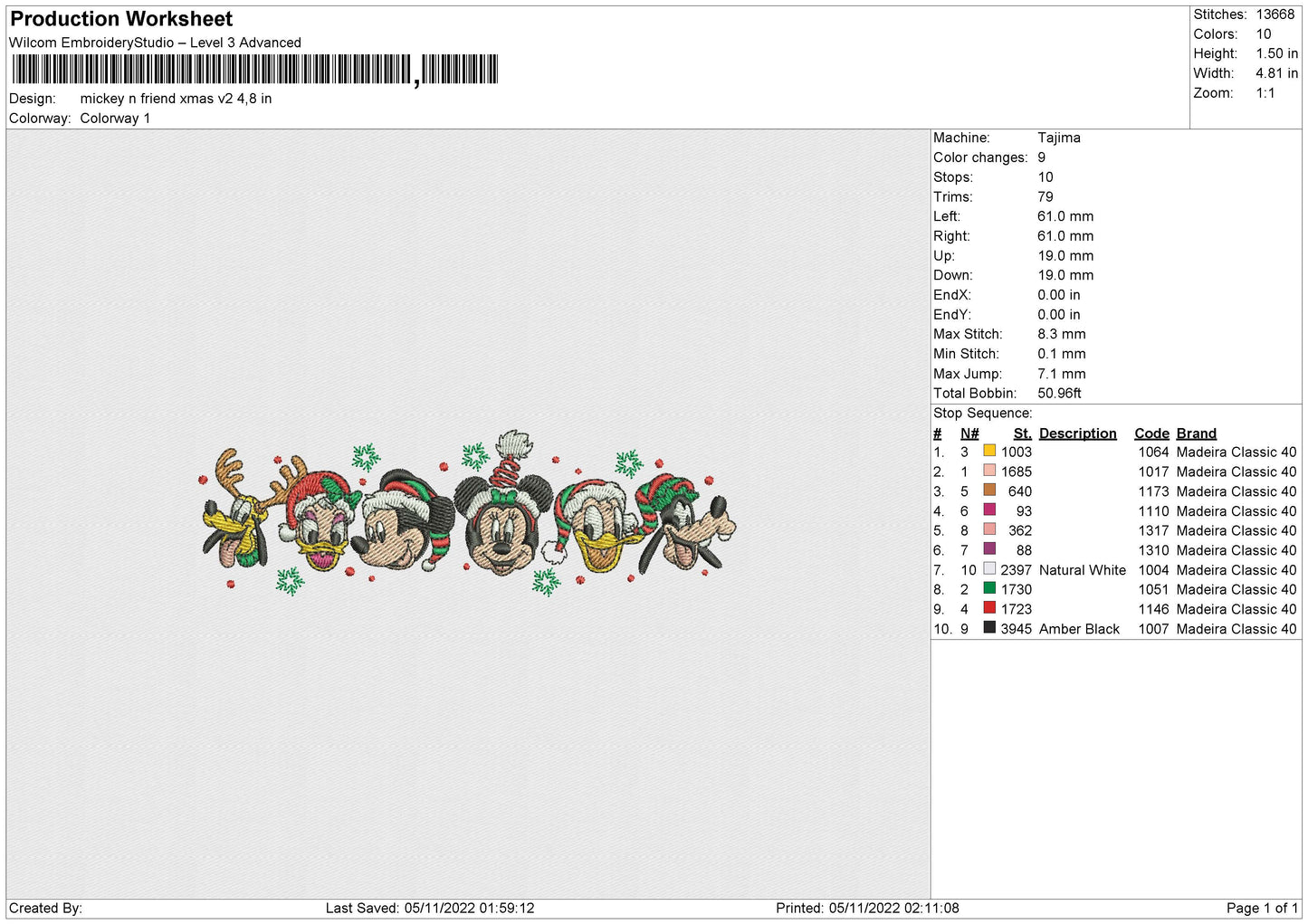Click the red 1146 color swatch

[989, 608]
